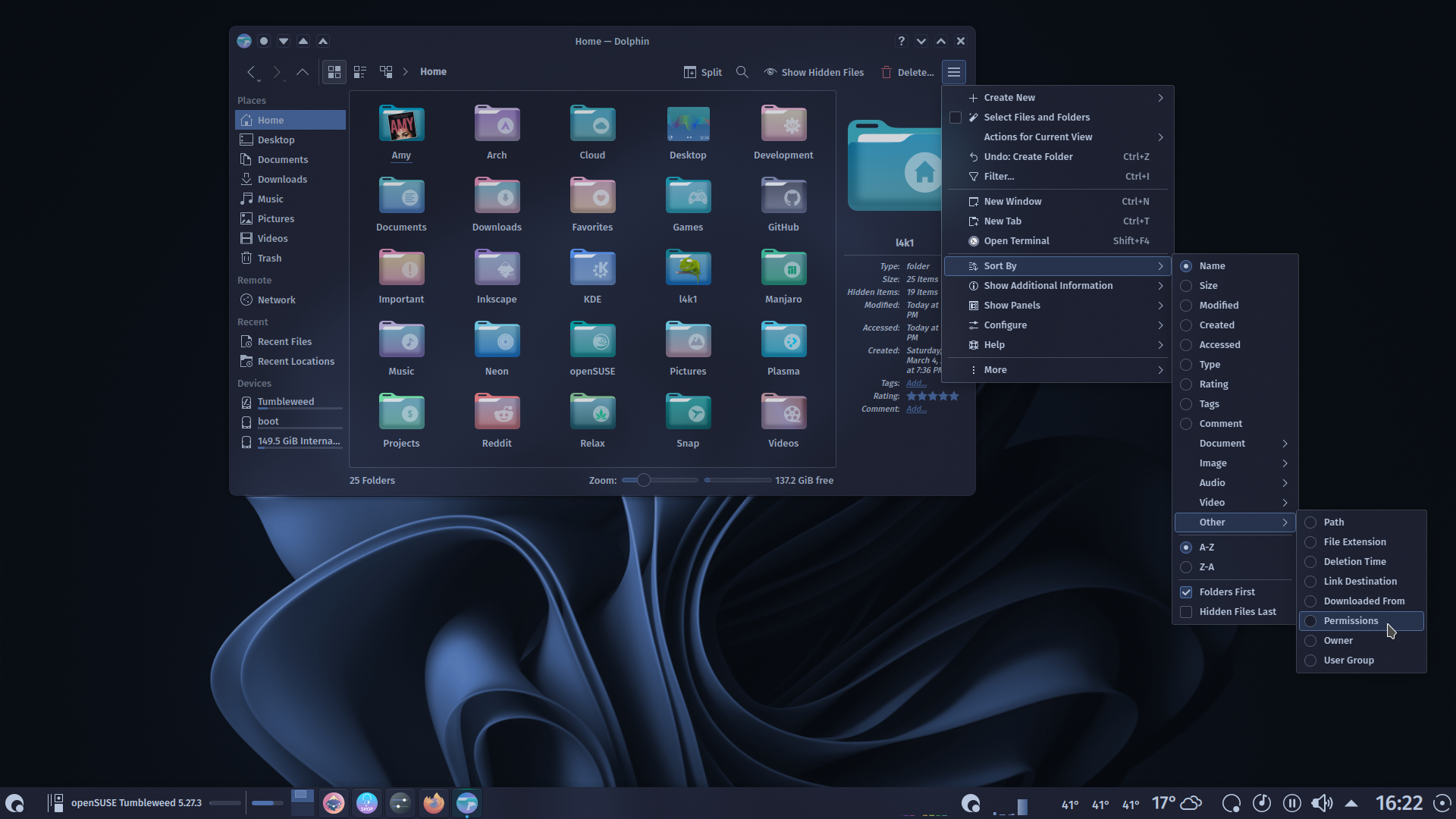Click Undo: Create Folder entry
1456x819 pixels.
tap(1056, 157)
